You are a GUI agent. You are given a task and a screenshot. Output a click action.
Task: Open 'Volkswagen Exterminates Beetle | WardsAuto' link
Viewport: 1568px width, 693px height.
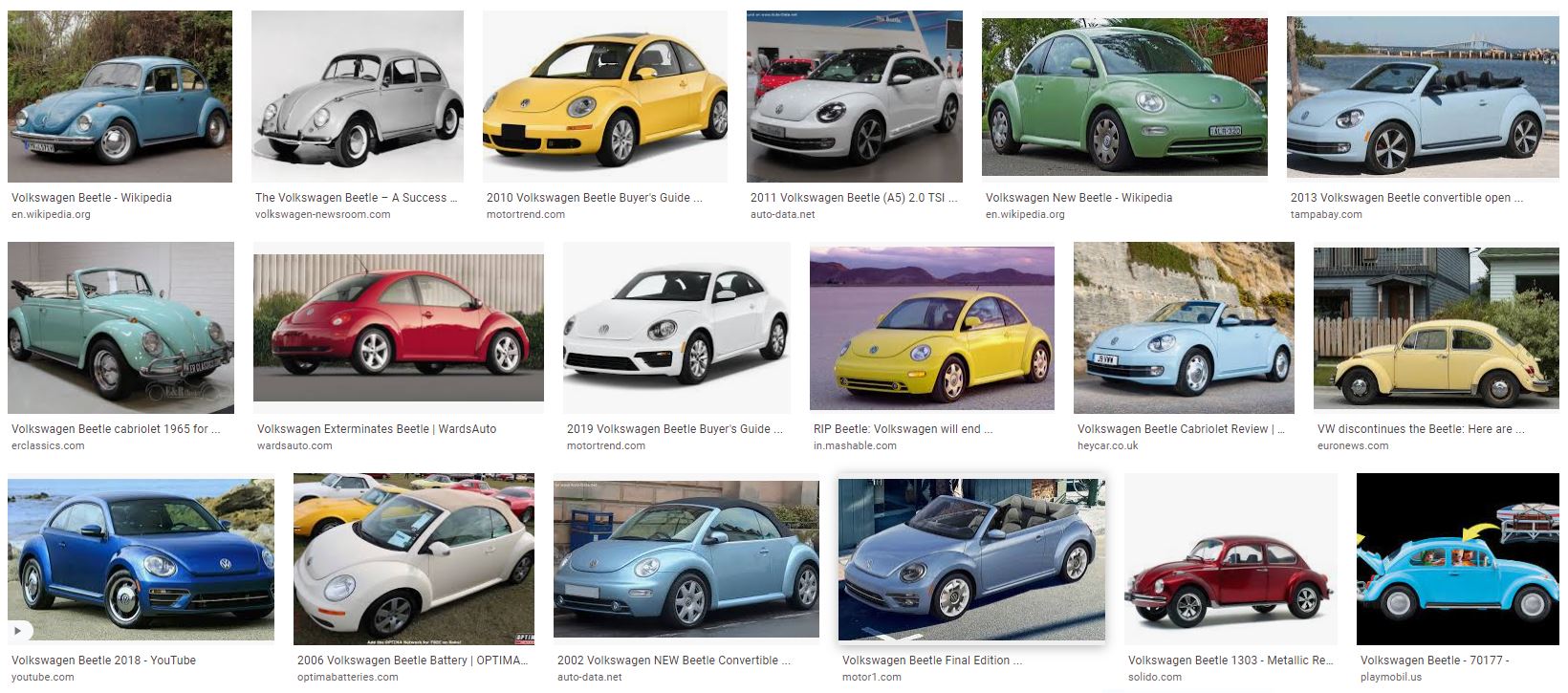(x=377, y=429)
